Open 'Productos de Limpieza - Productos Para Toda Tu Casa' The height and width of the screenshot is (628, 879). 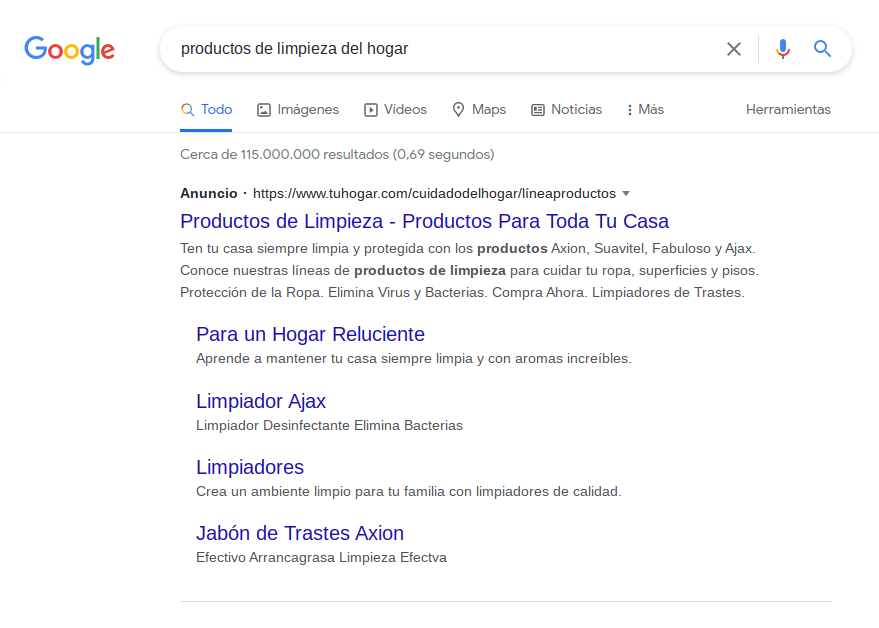click(424, 221)
